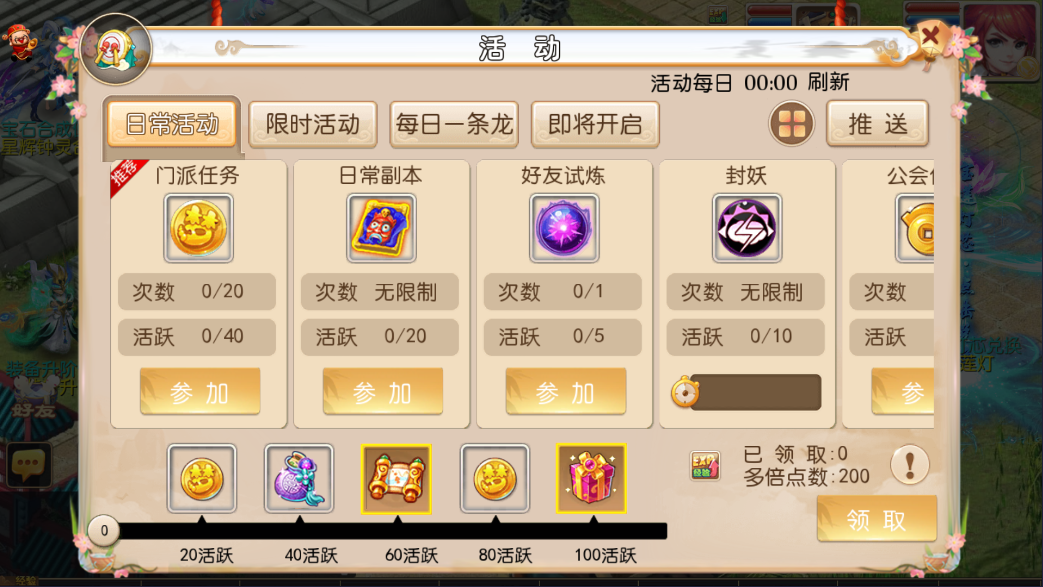
Task: Click the 80活跃 gold coin reward
Action: (495, 479)
